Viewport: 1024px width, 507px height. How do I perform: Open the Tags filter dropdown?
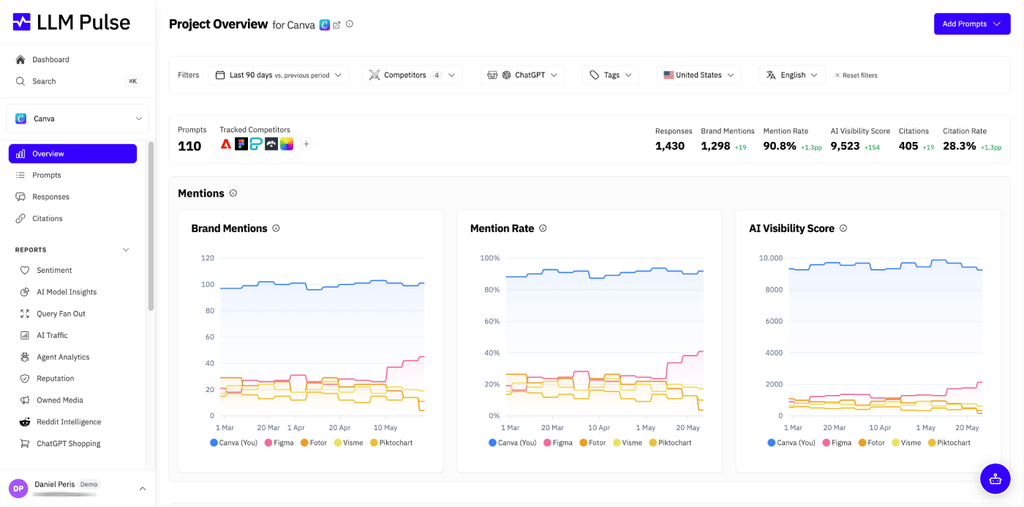[x=611, y=75]
